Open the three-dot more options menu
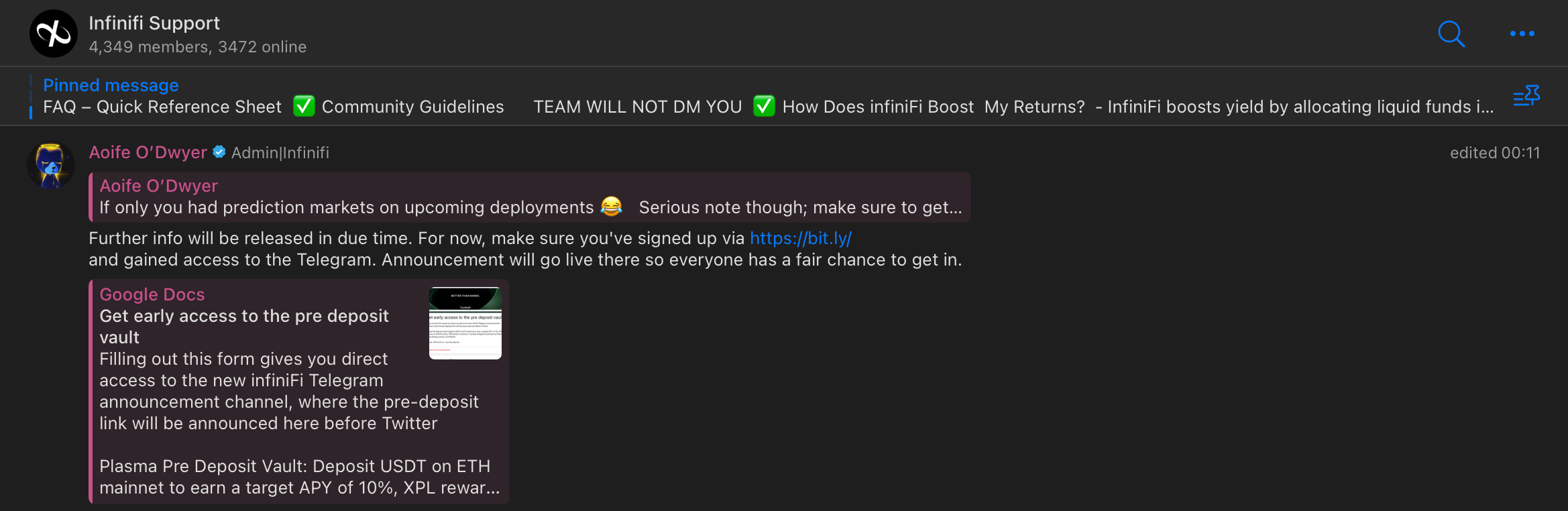Image resolution: width=1568 pixels, height=511 pixels. [x=1522, y=34]
